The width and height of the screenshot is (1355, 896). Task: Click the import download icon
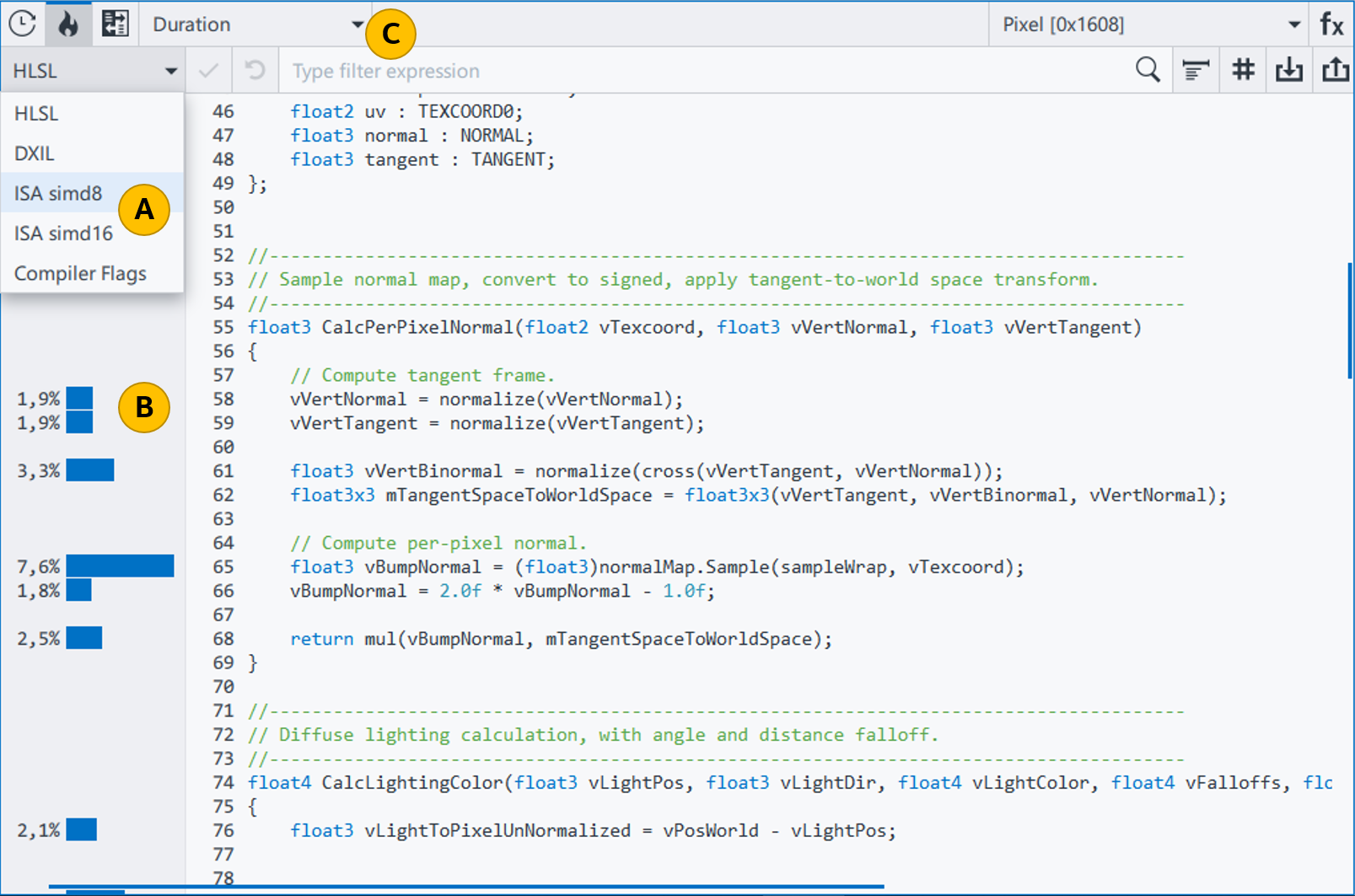[1288, 70]
